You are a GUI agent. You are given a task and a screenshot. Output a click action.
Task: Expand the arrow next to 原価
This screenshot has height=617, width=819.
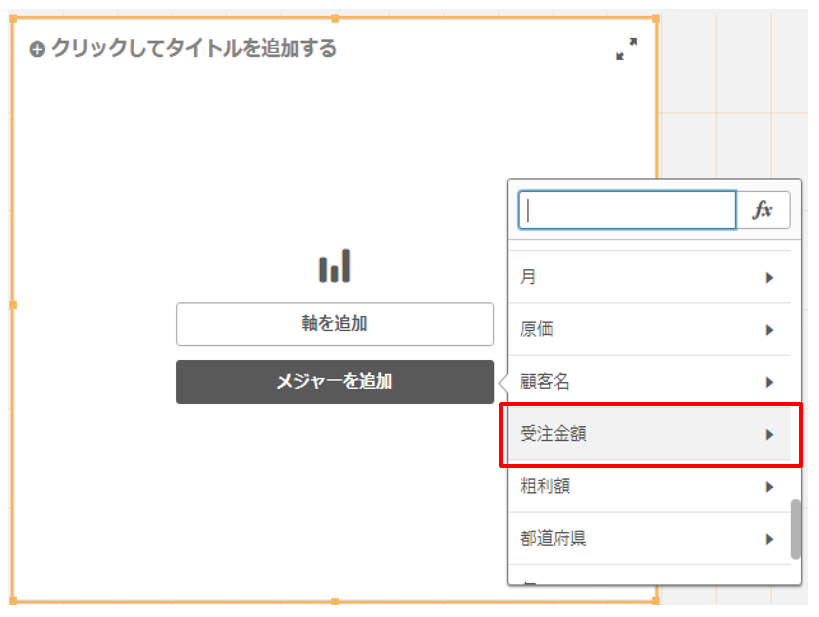[x=769, y=330]
